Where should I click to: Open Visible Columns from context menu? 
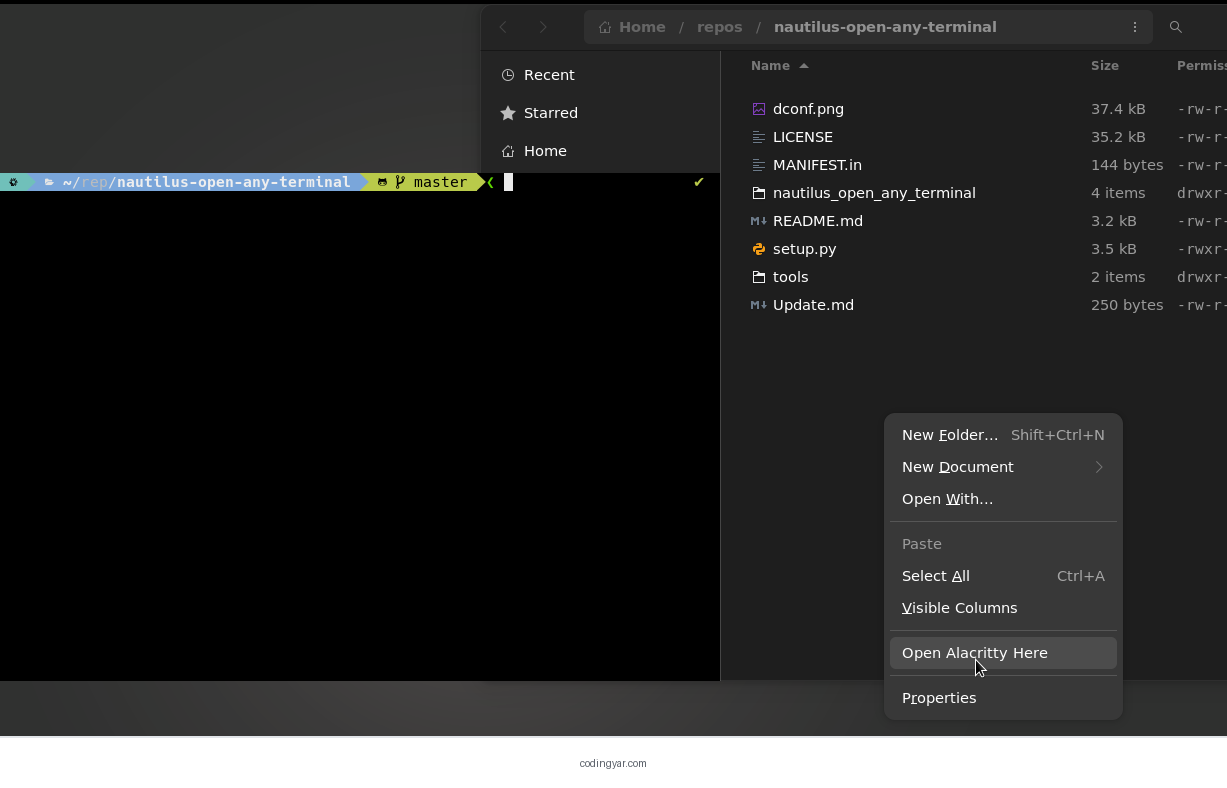click(1003, 608)
